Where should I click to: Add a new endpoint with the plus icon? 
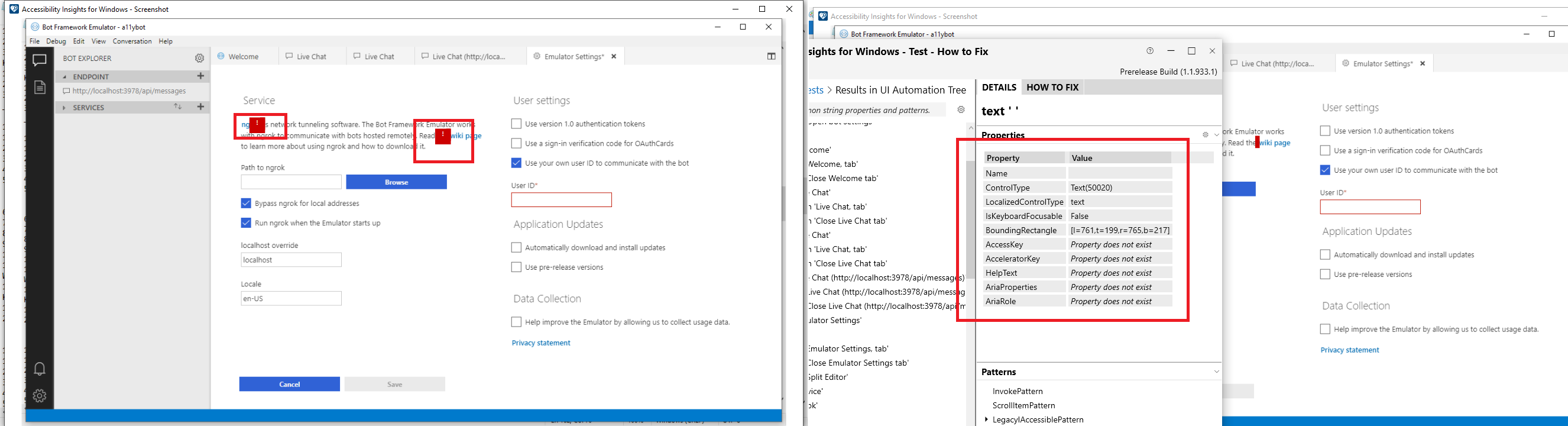point(200,76)
